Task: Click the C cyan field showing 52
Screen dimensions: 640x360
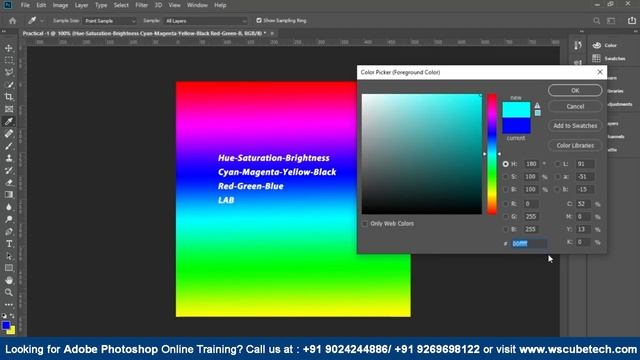Action: tap(583, 204)
